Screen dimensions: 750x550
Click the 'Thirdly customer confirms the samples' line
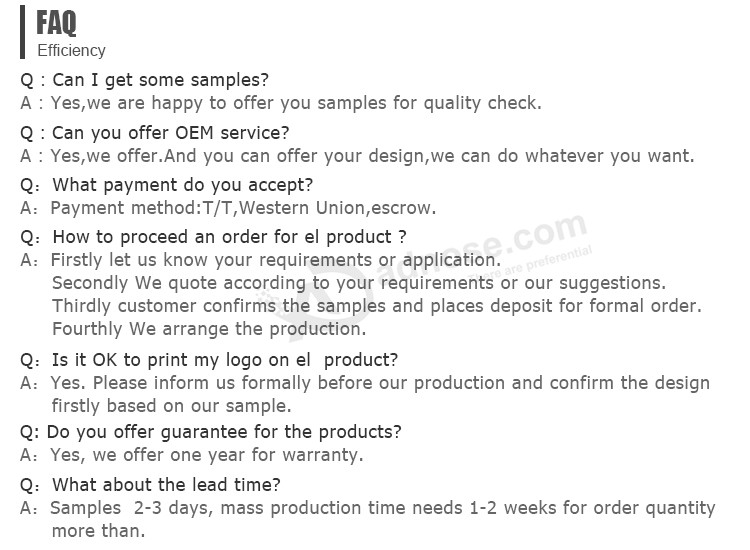377,306
